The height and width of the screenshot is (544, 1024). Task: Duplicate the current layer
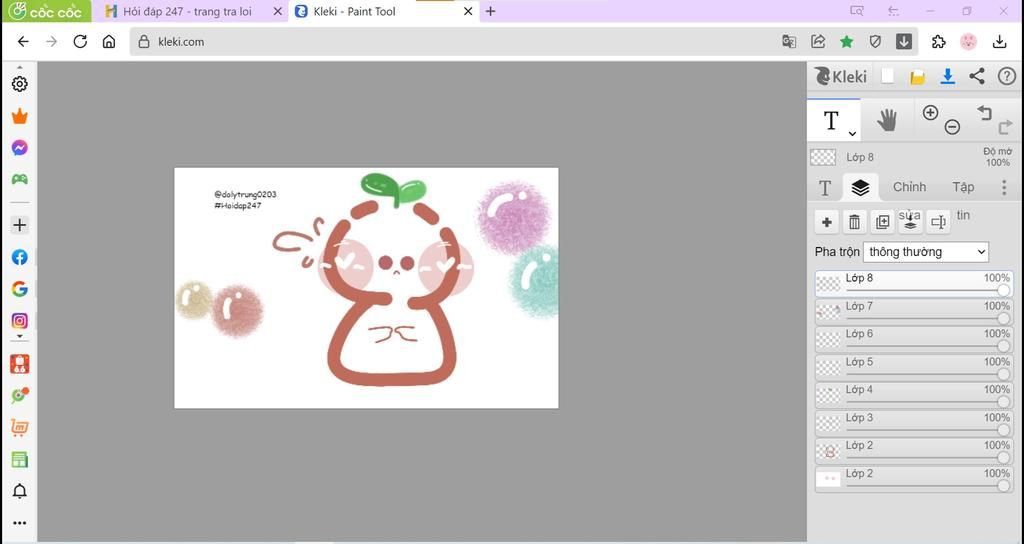882,222
